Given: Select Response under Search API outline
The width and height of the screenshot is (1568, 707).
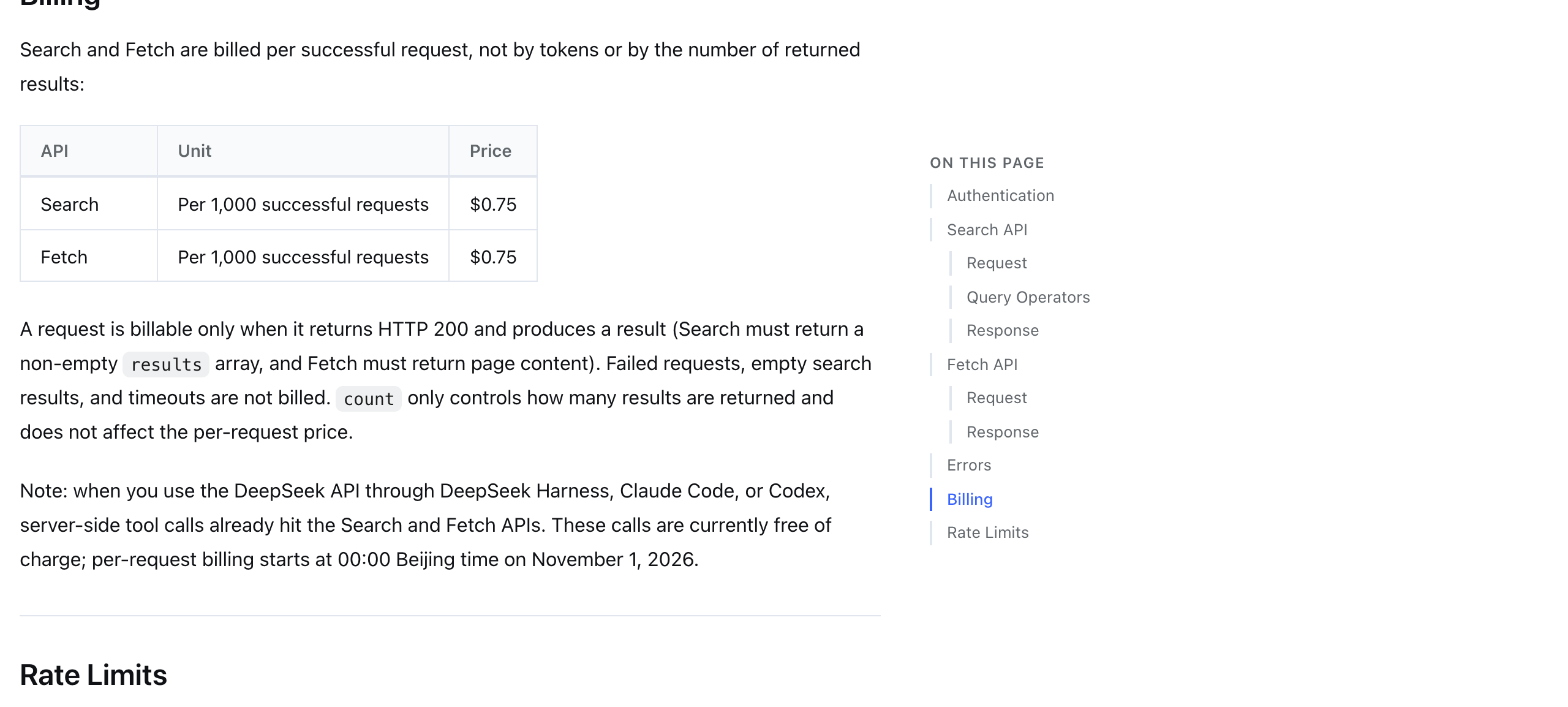Looking at the screenshot, I should [x=1003, y=330].
